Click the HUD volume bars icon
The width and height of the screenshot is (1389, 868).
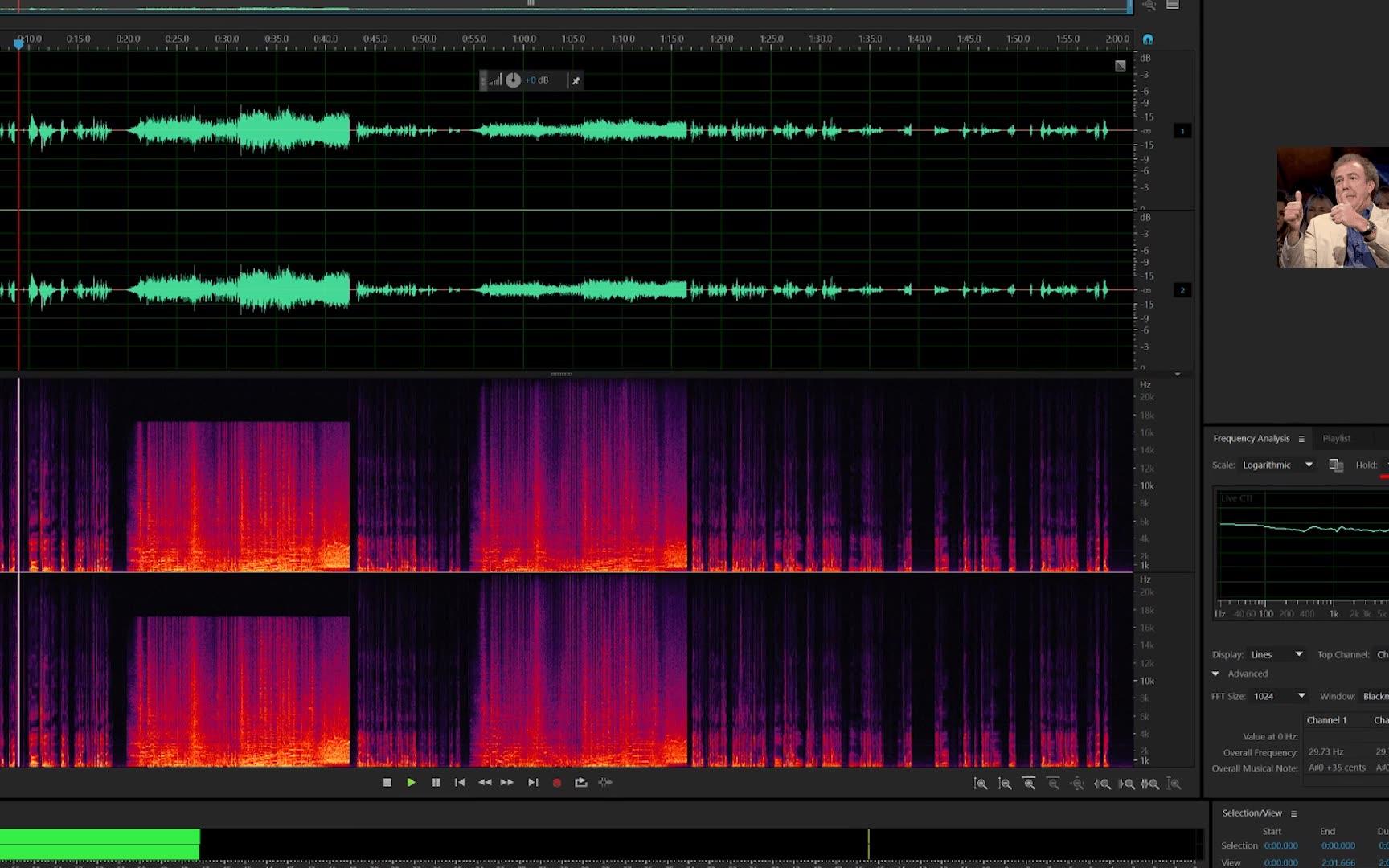coord(495,80)
